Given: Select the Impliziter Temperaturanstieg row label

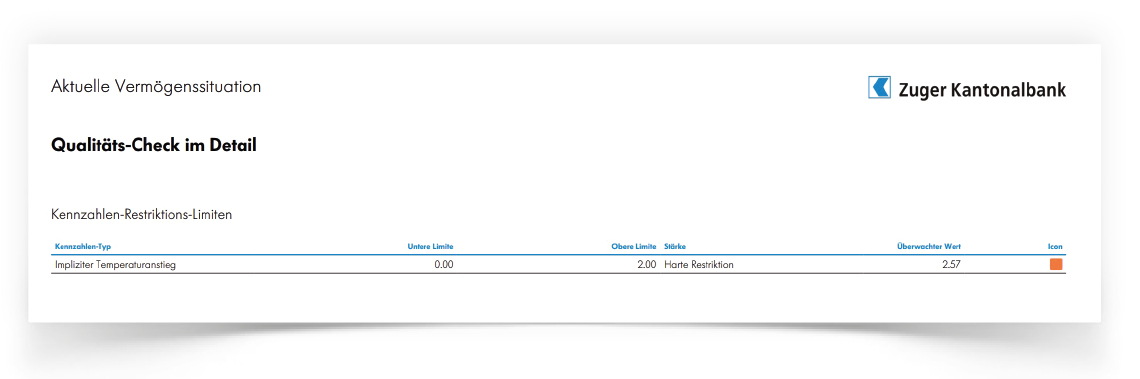Looking at the screenshot, I should tap(115, 265).
